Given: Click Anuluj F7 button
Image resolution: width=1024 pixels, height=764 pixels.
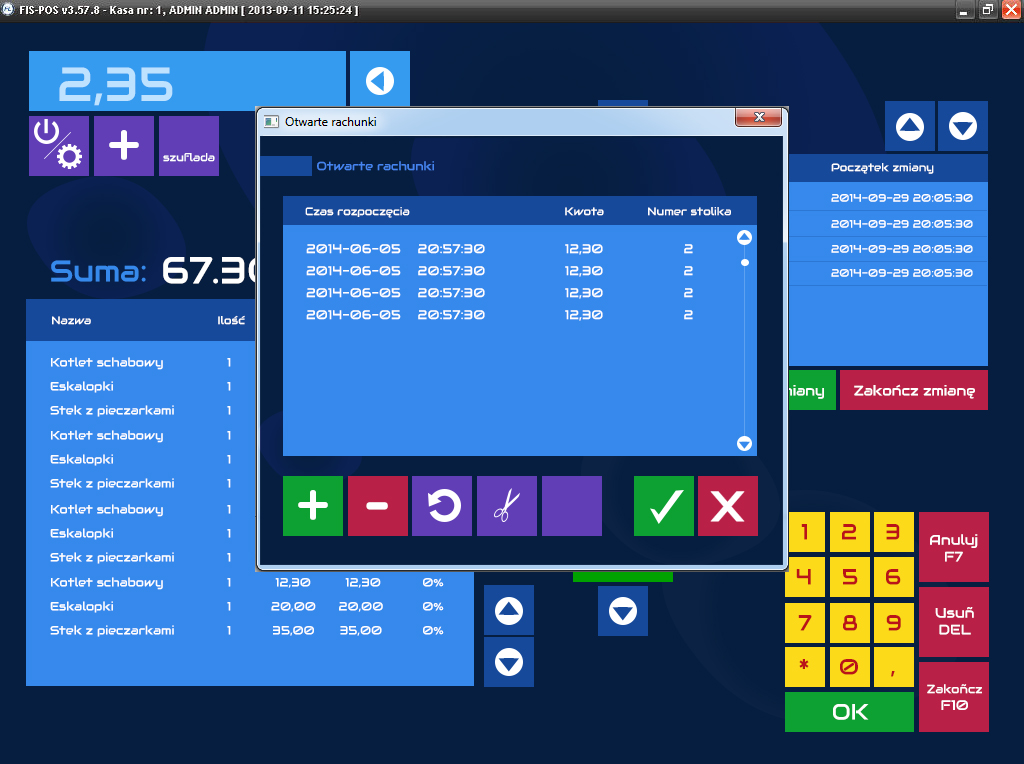Looking at the screenshot, I should tap(953, 547).
